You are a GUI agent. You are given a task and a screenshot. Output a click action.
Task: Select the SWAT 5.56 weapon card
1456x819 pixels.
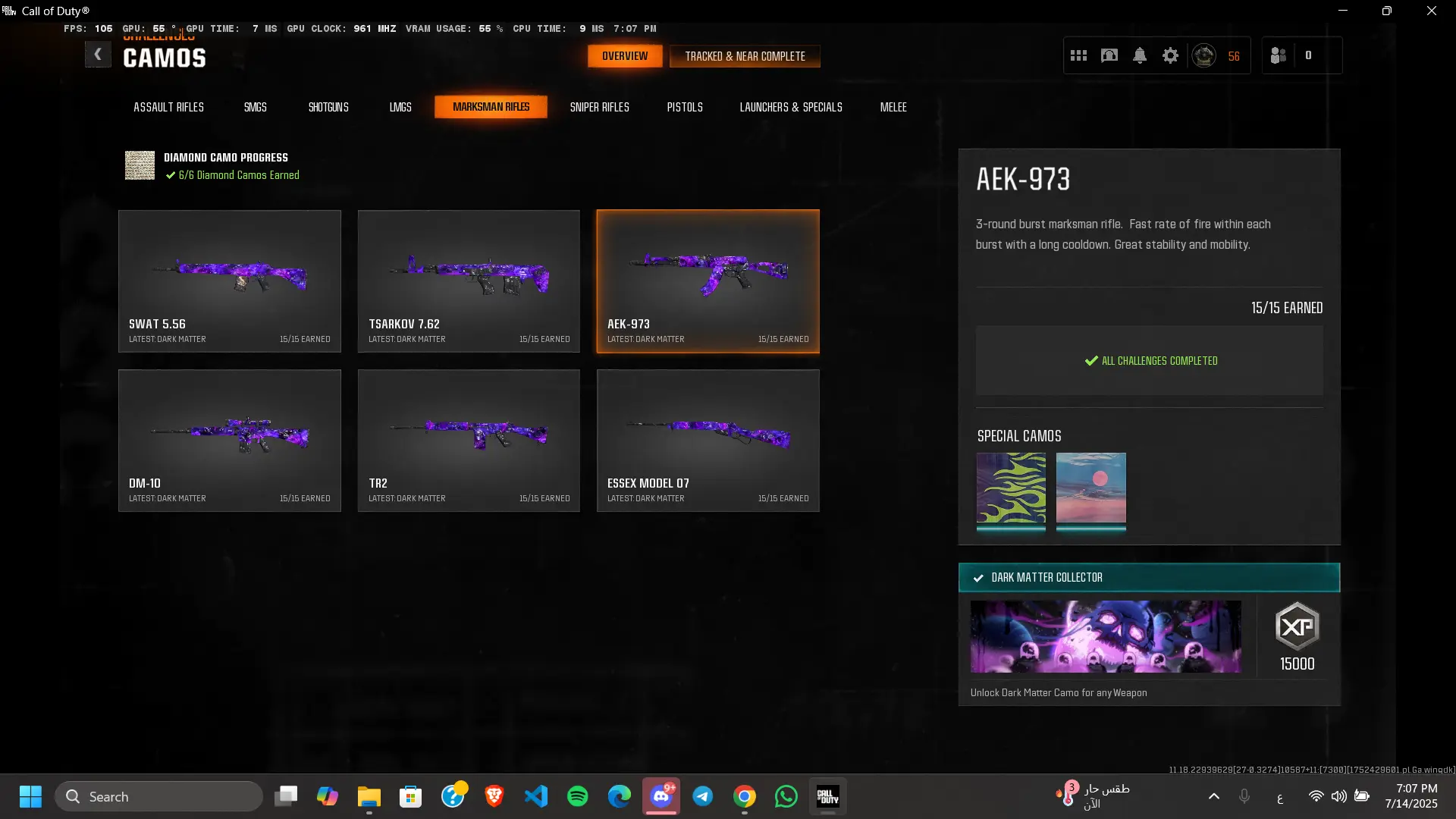[230, 281]
